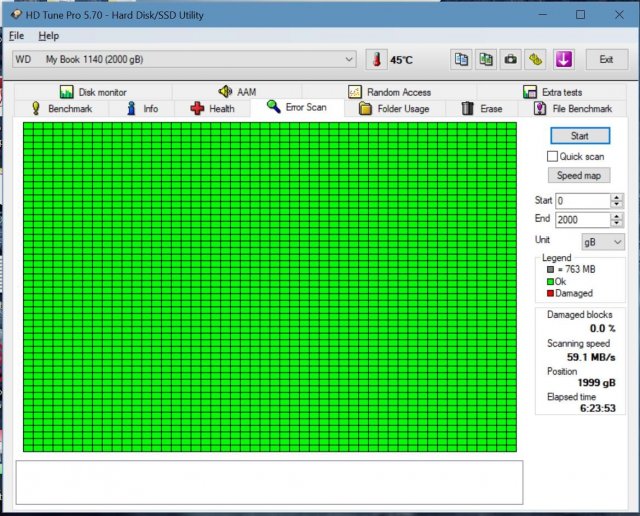
Task: Open the Erase tab
Action: [x=481, y=108]
